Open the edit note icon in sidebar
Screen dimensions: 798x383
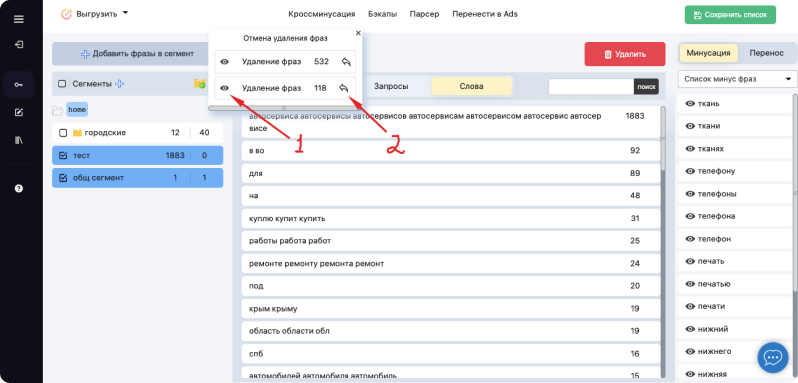(19, 113)
